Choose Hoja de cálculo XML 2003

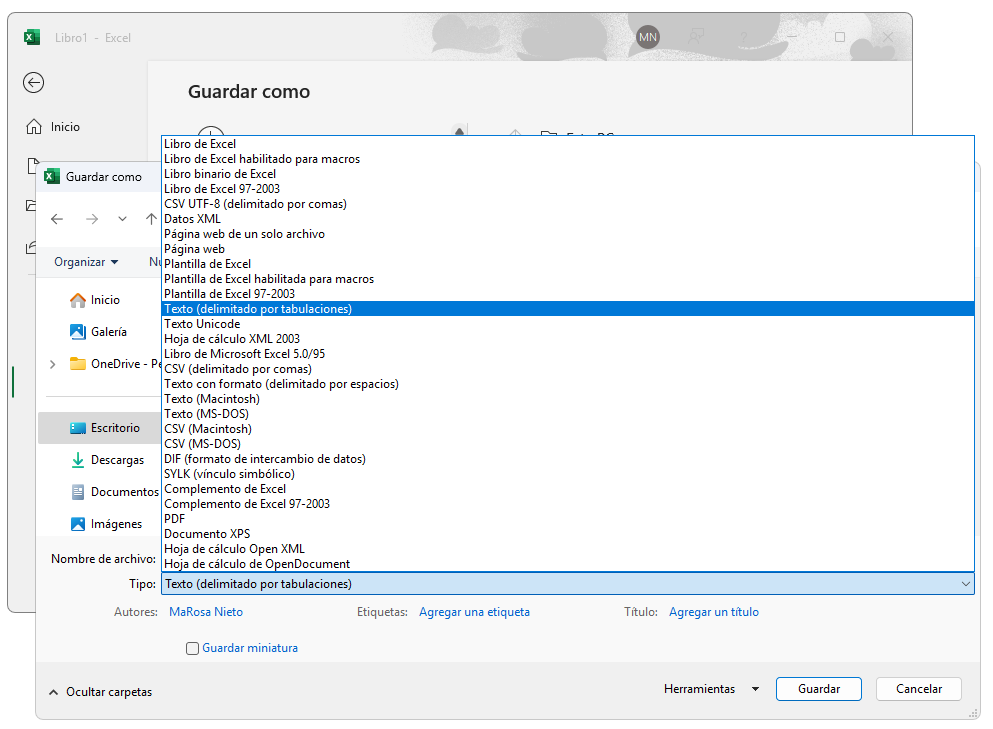pos(567,339)
